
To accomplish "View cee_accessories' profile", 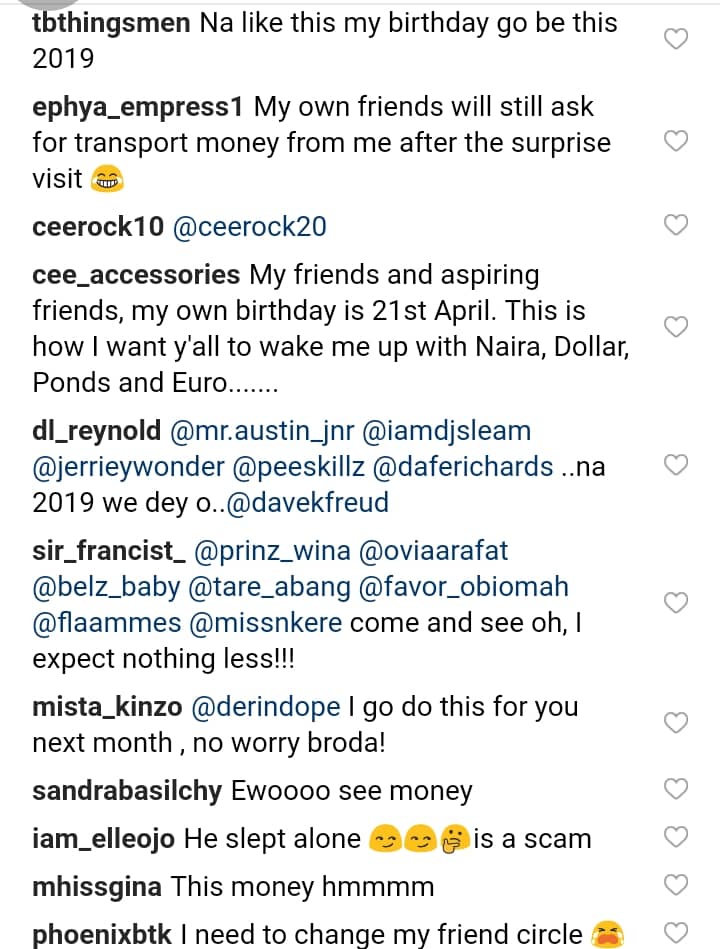I will point(135,274).
